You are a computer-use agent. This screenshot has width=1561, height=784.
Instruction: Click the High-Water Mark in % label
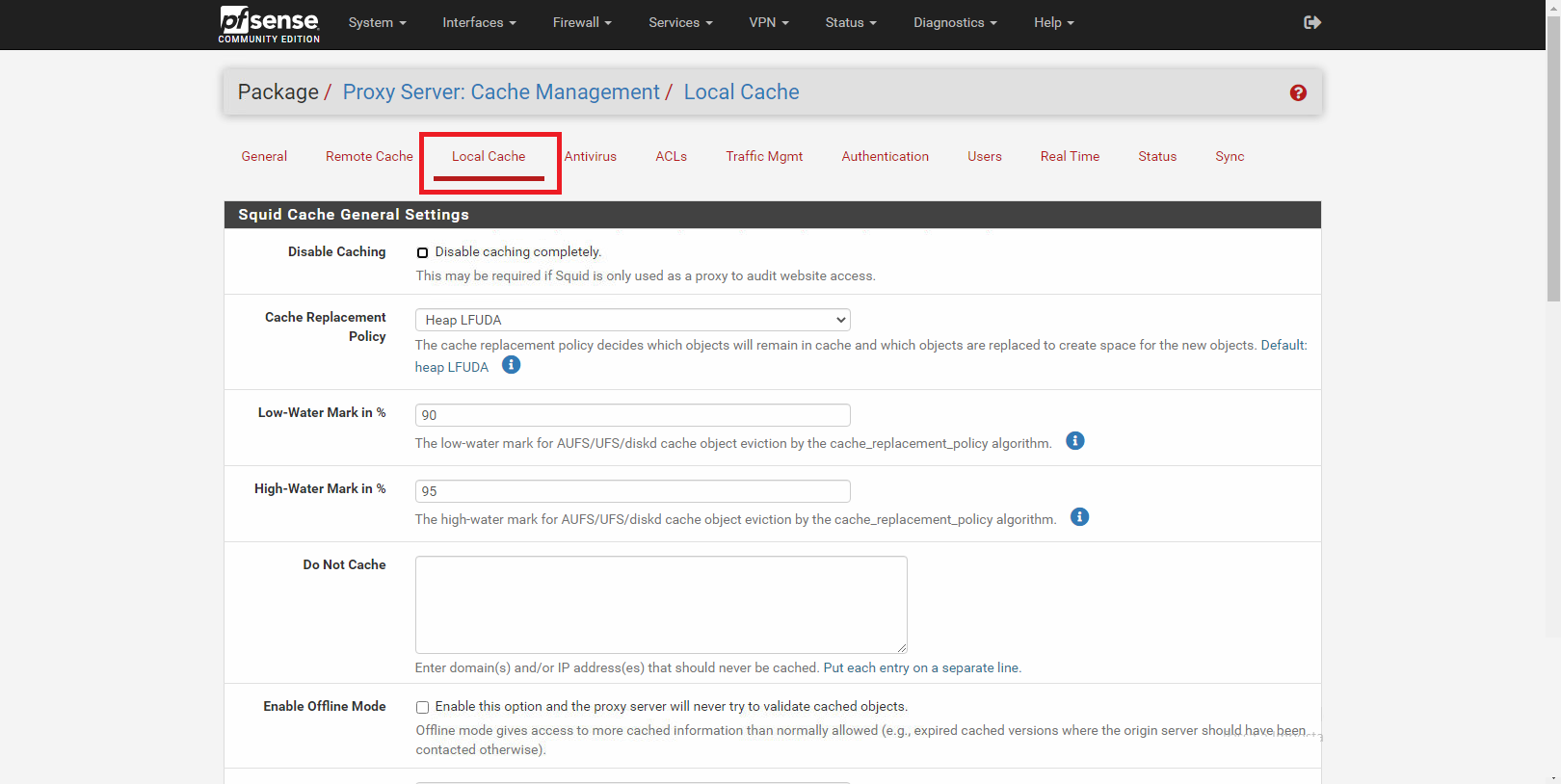[x=320, y=488]
